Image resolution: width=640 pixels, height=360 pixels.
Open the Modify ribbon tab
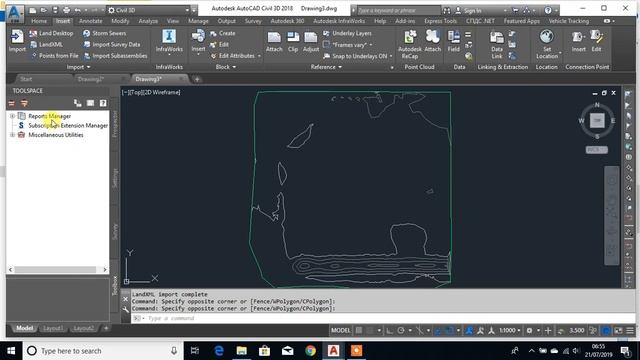120,21
